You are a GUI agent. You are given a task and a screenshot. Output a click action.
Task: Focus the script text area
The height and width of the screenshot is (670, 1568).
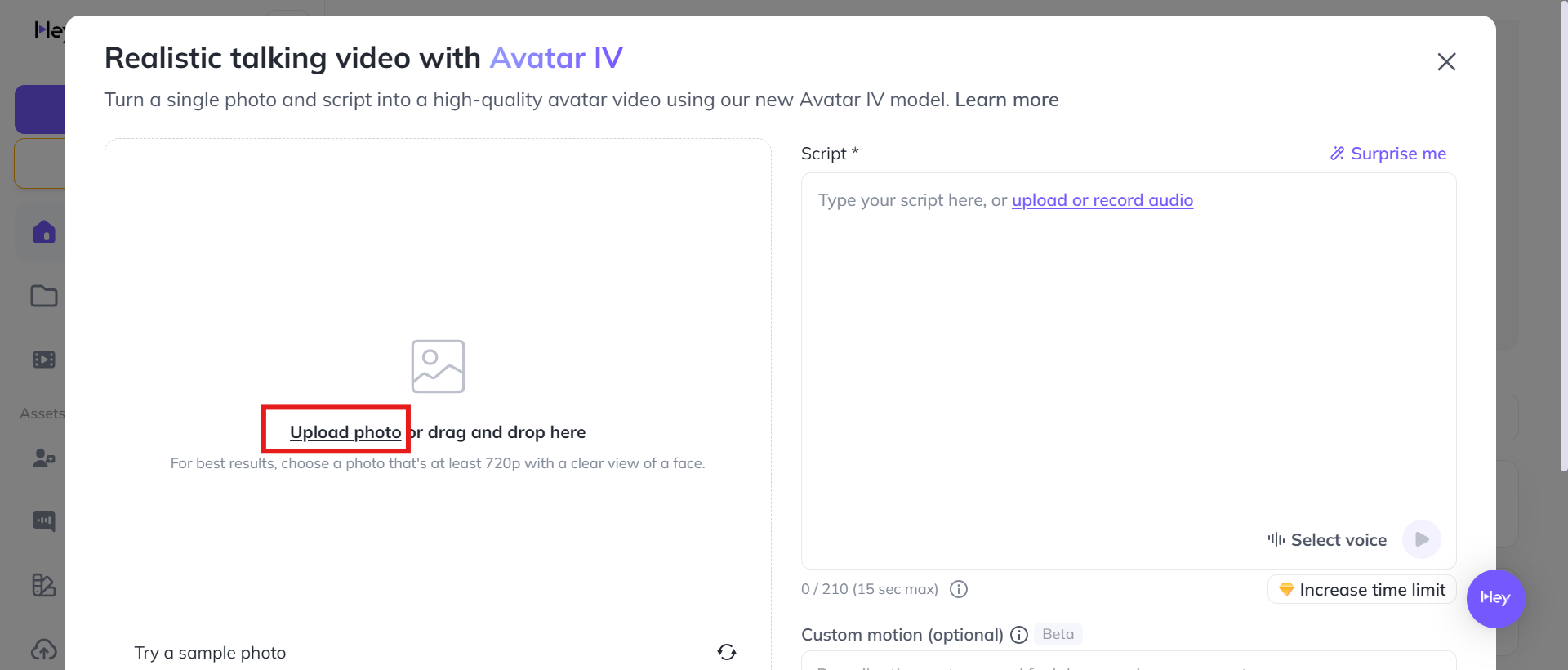point(1129,370)
